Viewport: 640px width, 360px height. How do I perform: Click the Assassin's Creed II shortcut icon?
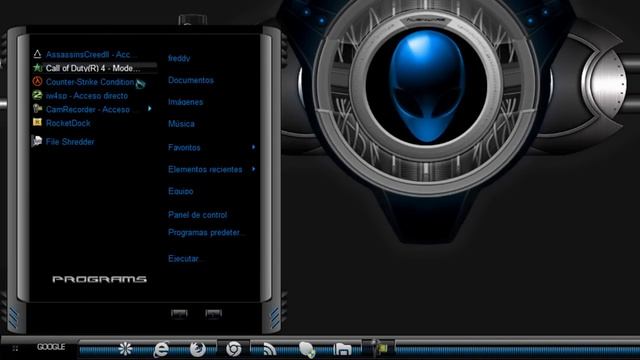click(x=37, y=54)
